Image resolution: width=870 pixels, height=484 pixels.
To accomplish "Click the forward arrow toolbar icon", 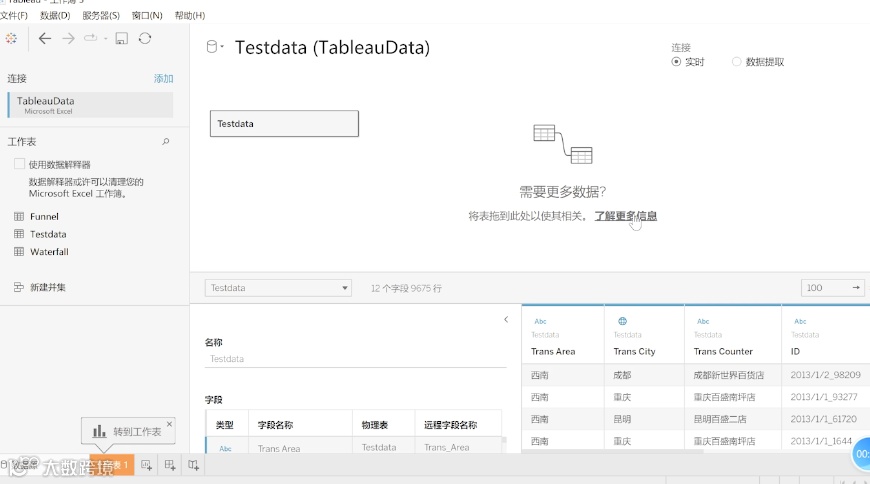I will 68,38.
